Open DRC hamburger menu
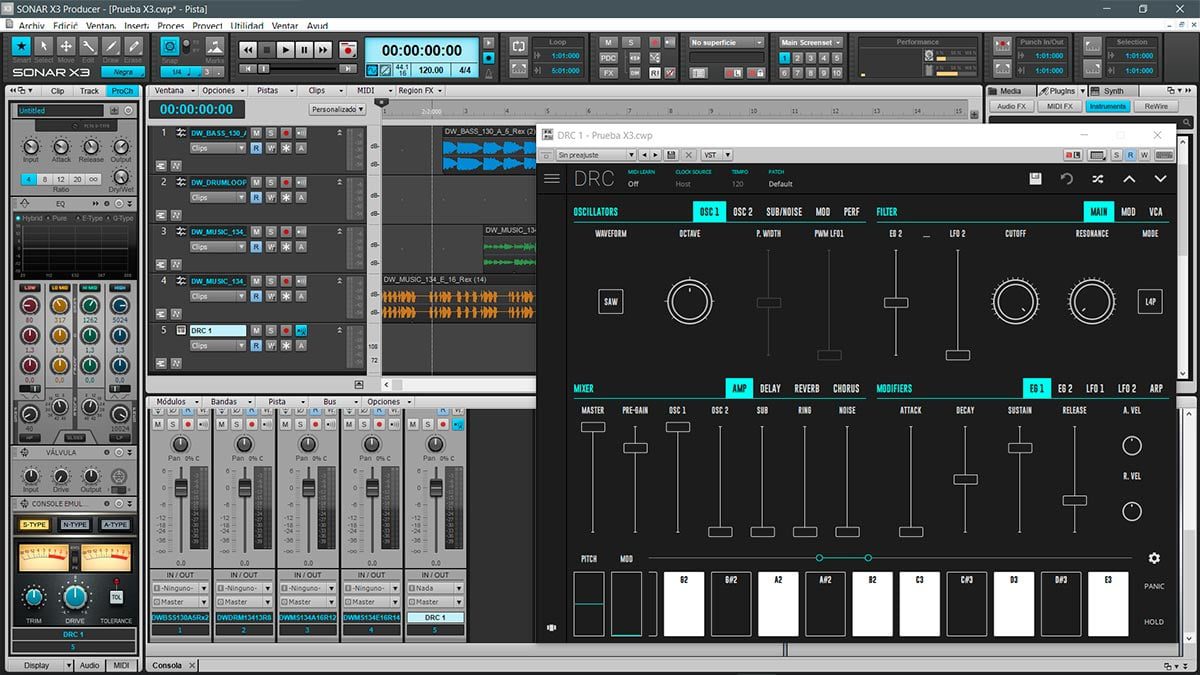This screenshot has width=1200, height=675. [552, 179]
